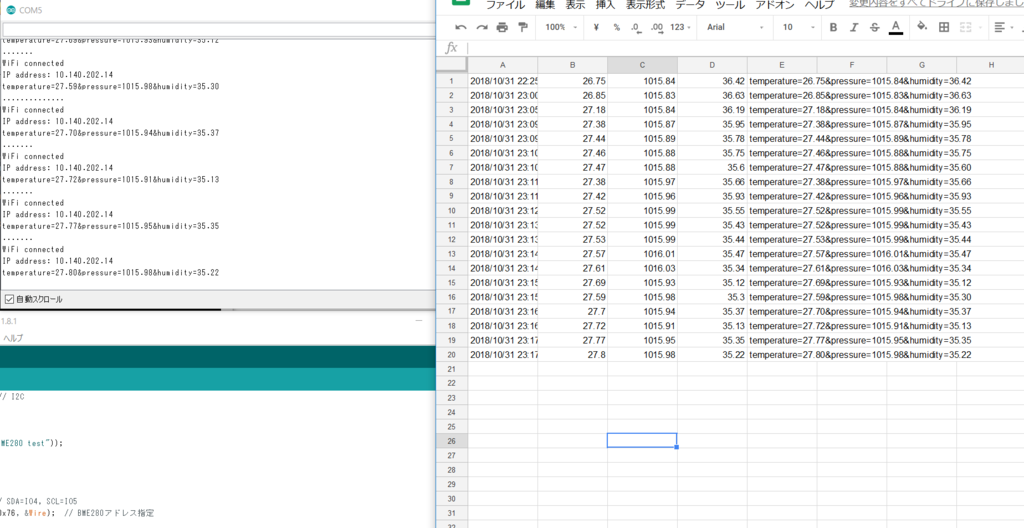
Task: Format selection as yen currency
Action: pyautogui.click(x=596, y=27)
